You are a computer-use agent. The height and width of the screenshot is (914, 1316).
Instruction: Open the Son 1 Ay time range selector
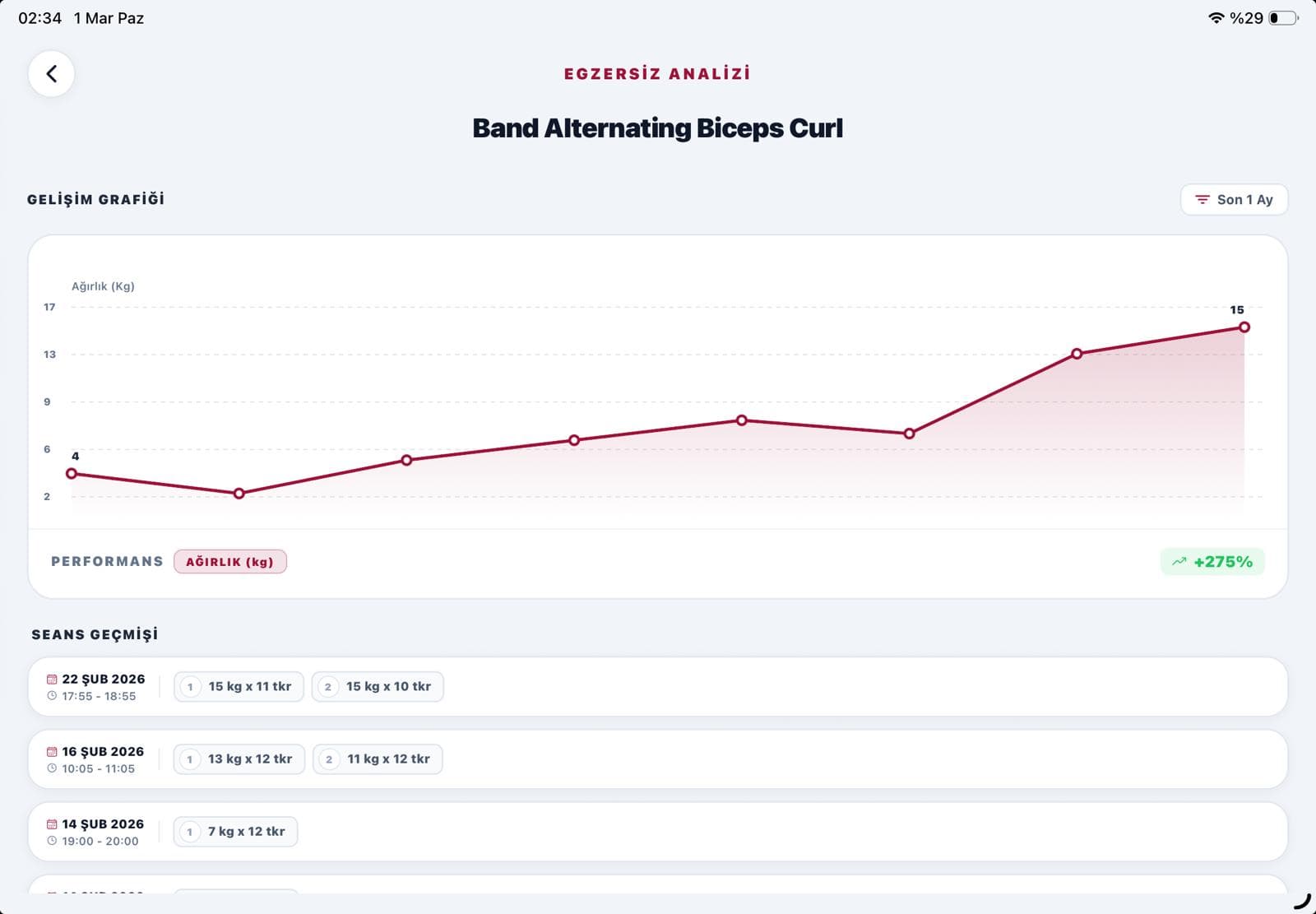1234,199
